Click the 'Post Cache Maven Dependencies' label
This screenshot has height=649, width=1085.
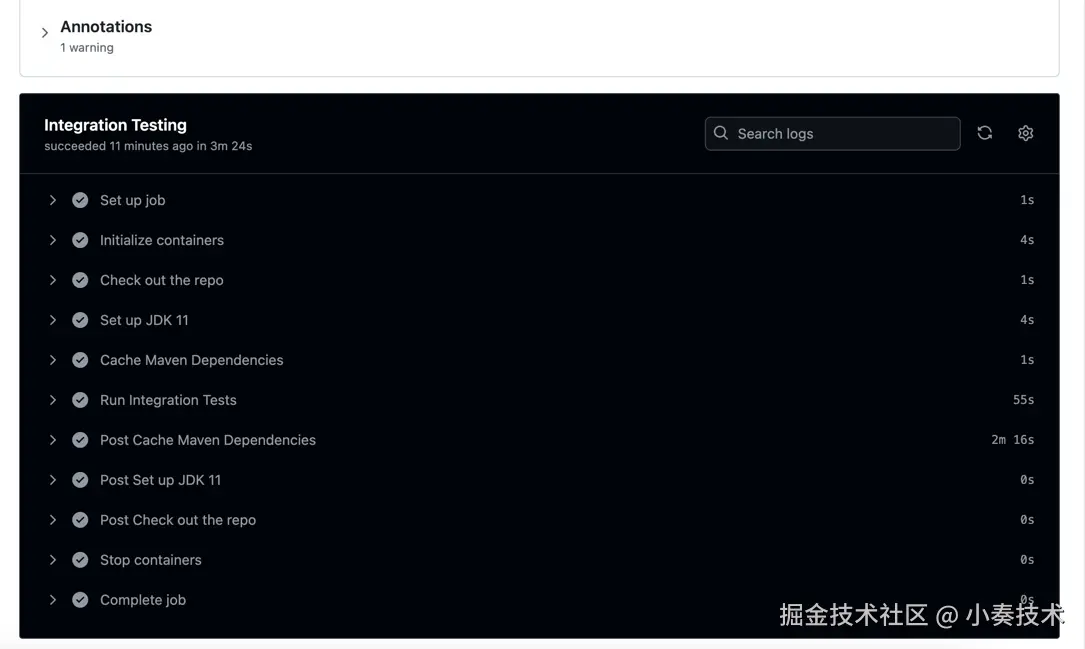coord(208,440)
